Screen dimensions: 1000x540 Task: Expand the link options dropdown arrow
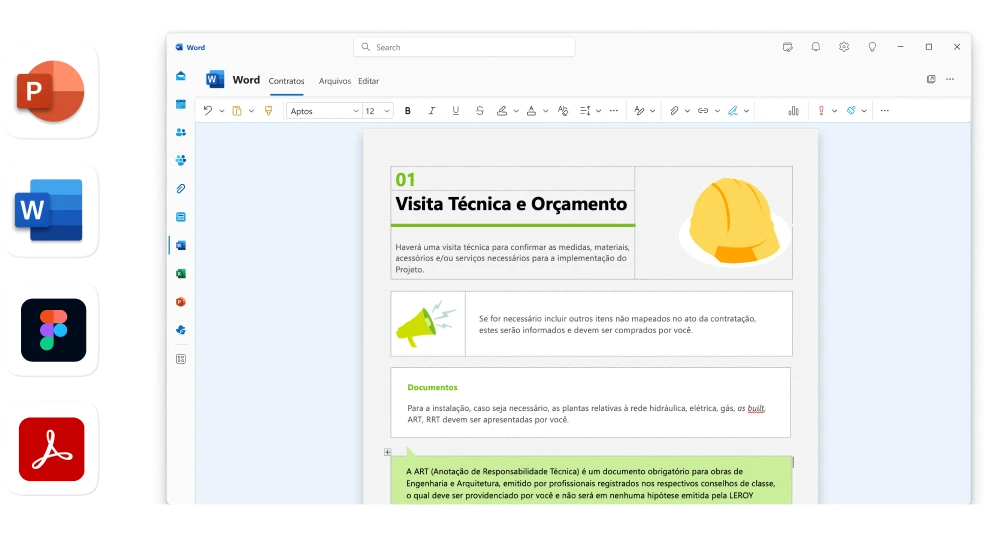tap(717, 111)
